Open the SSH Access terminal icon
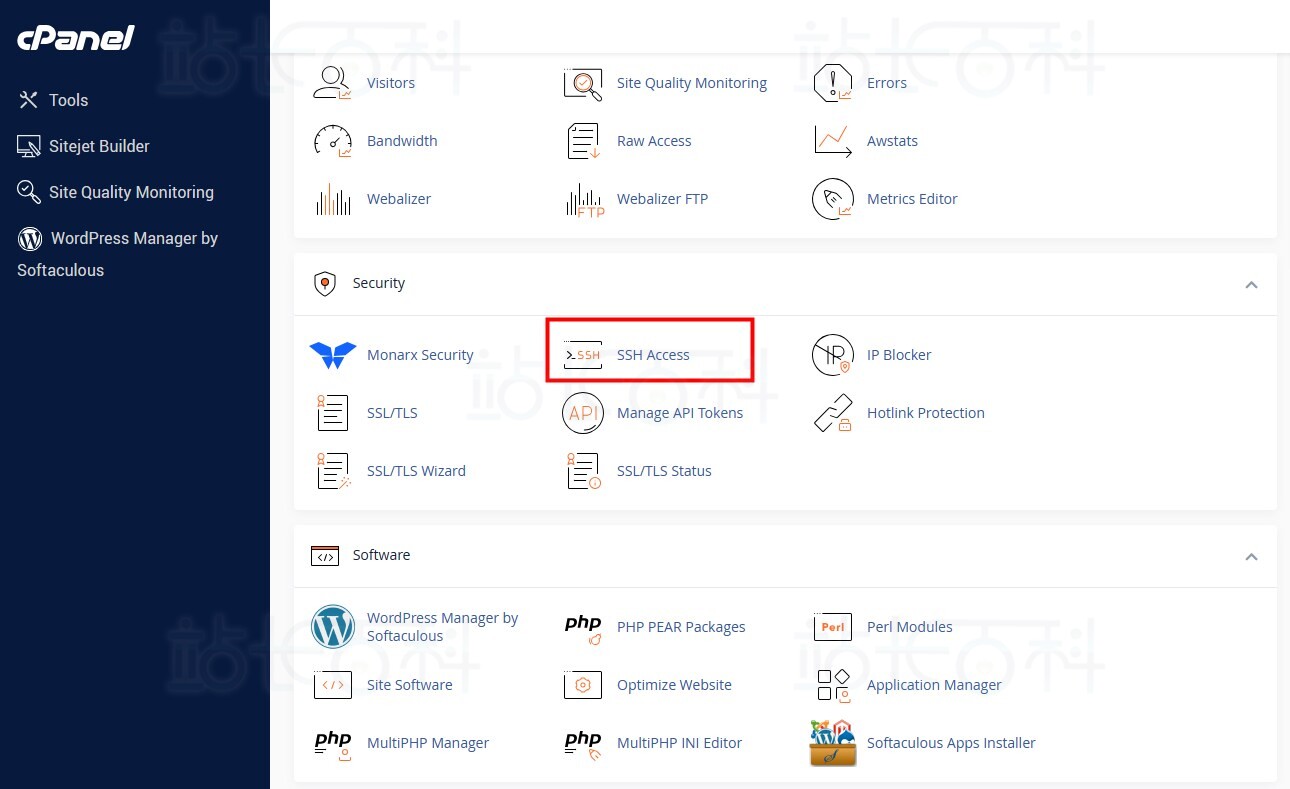This screenshot has width=1290, height=789. 583,355
